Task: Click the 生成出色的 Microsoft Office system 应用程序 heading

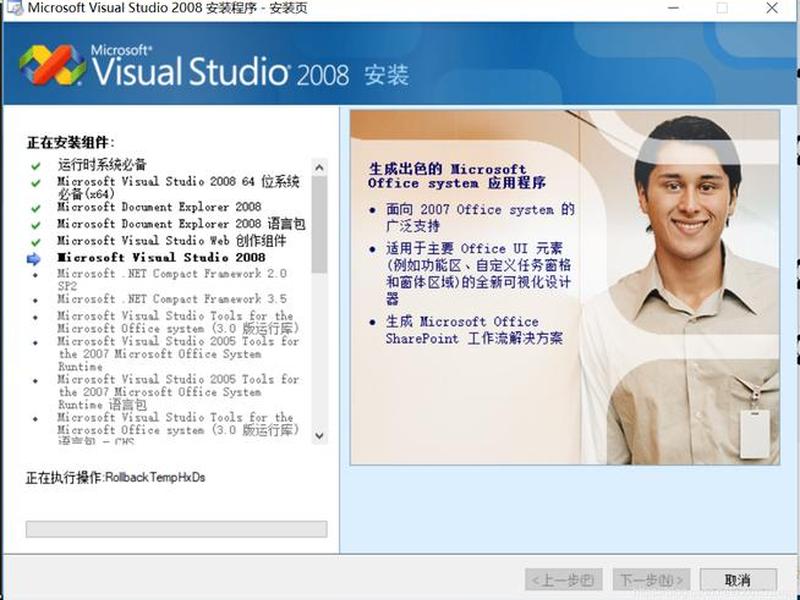Action: pos(457,176)
